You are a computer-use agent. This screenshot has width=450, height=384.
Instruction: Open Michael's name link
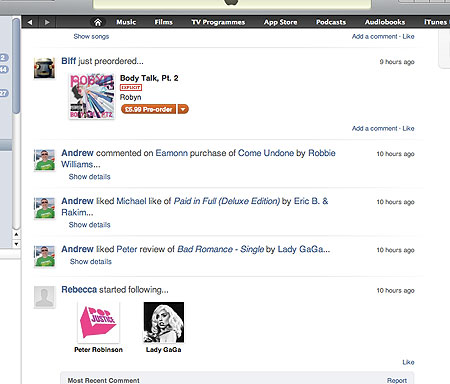(x=131, y=201)
